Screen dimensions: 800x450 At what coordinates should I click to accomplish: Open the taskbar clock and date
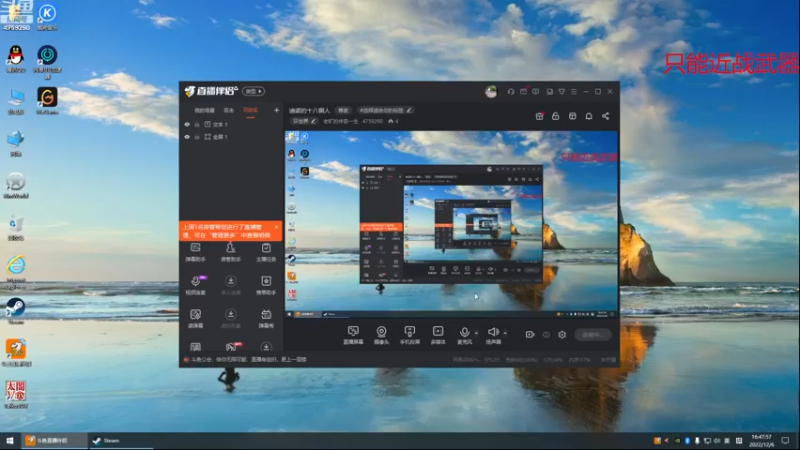coord(761,440)
